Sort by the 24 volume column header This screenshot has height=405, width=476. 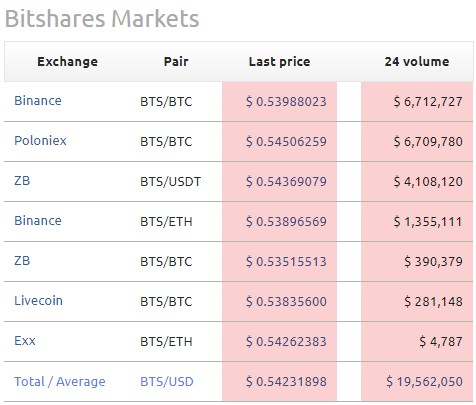coord(417,62)
